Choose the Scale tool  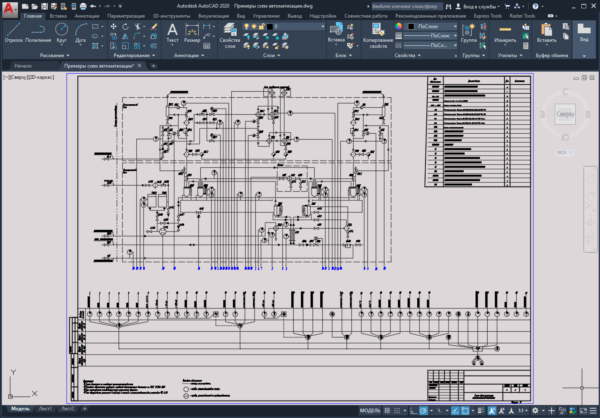coord(126,46)
